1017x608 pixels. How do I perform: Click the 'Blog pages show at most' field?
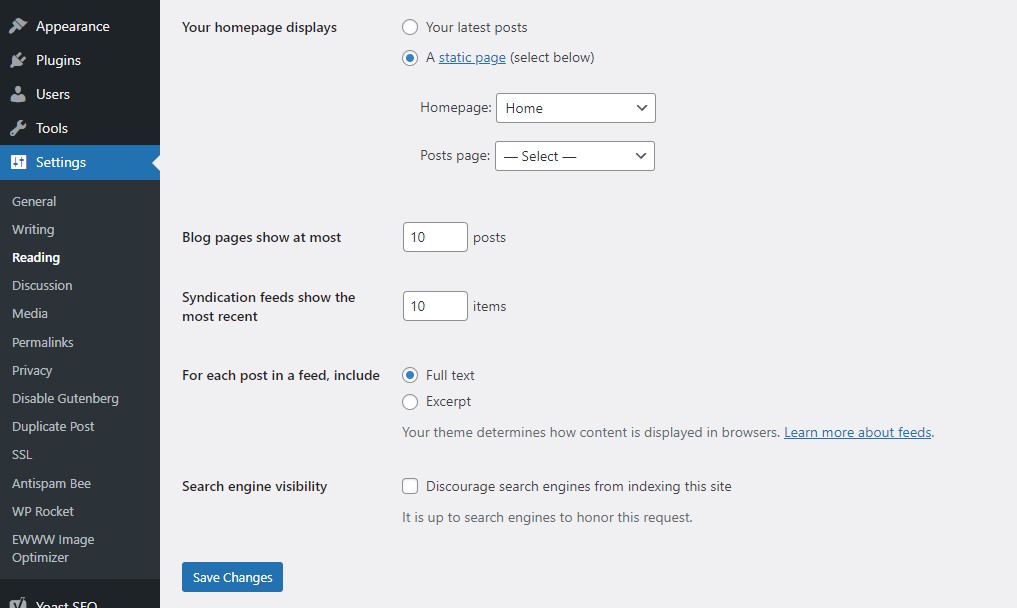[x=435, y=237]
